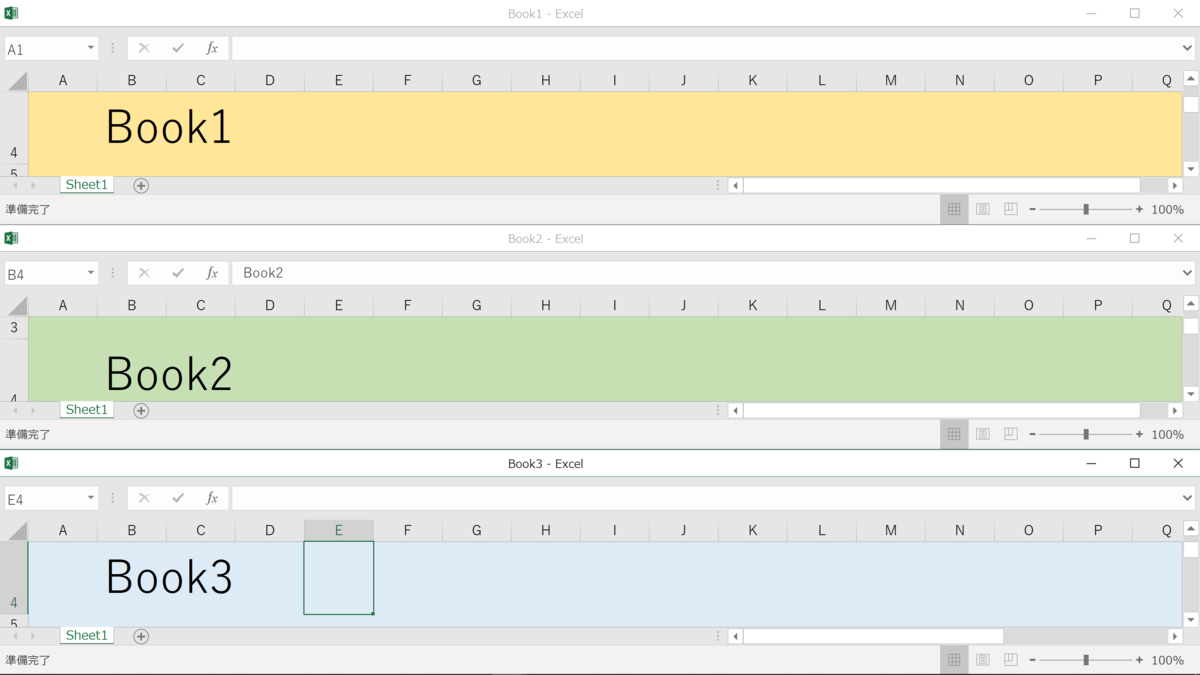The width and height of the screenshot is (1200, 675).
Task: Switch Book2 to Normal view
Action: pyautogui.click(x=954, y=434)
